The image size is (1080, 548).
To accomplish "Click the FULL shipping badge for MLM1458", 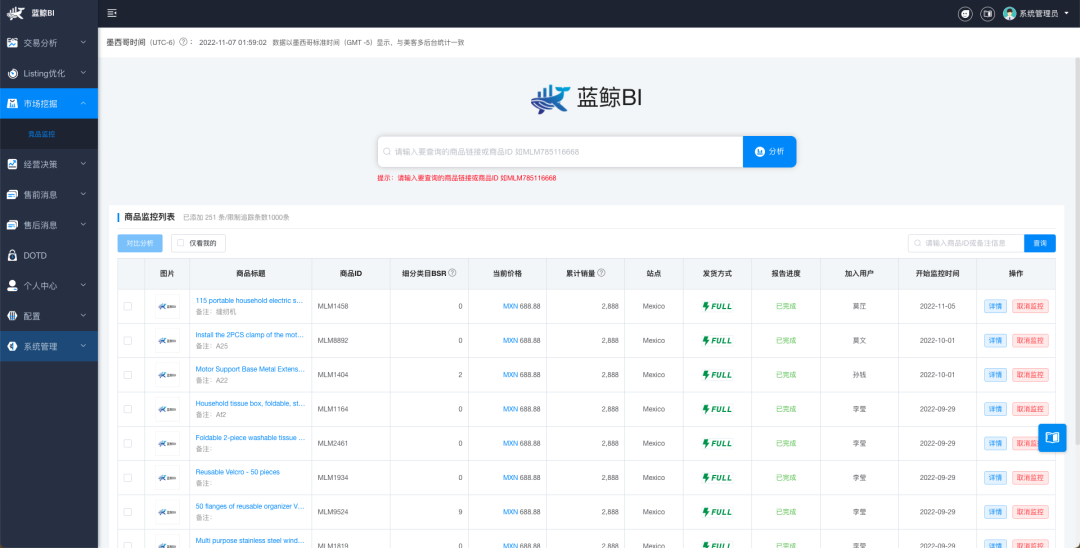I will coord(717,306).
